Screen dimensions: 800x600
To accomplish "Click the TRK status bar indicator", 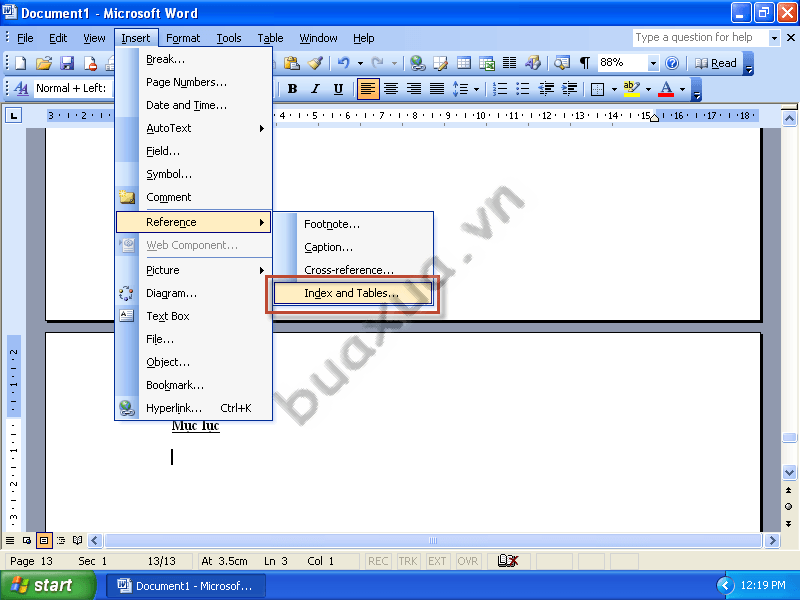I will coord(408,561).
